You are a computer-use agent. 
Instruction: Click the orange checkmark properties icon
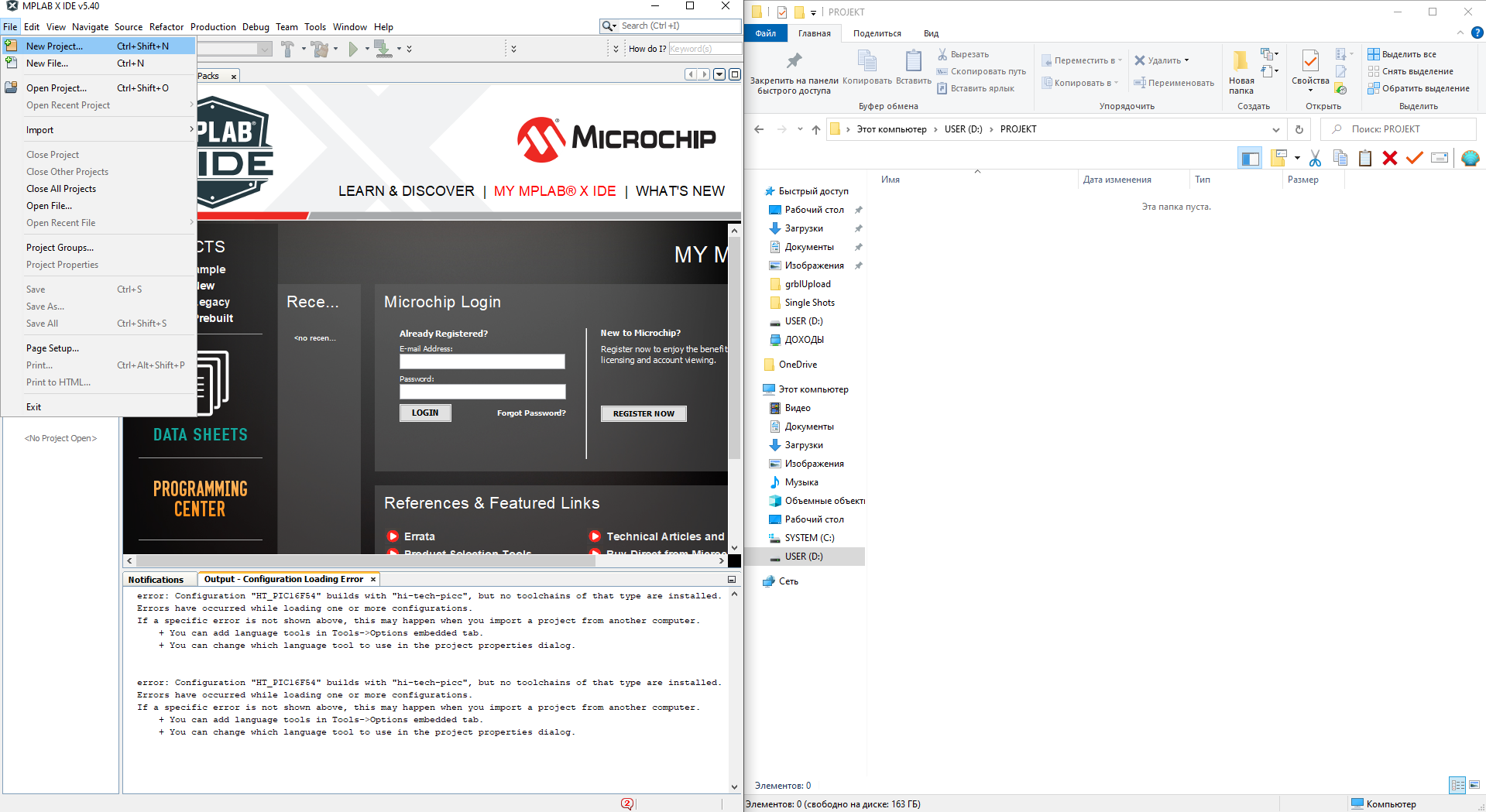tap(1415, 159)
